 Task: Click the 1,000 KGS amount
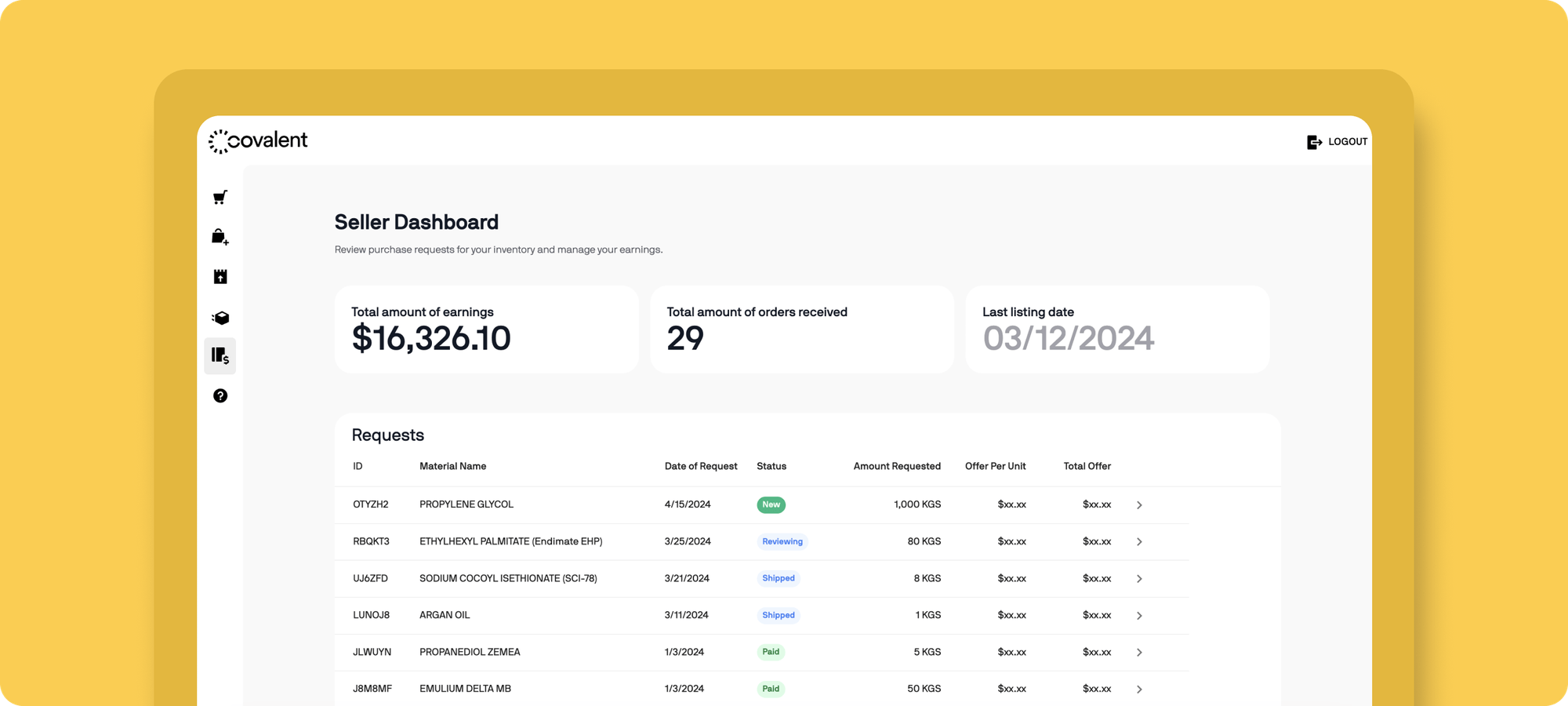[917, 505]
